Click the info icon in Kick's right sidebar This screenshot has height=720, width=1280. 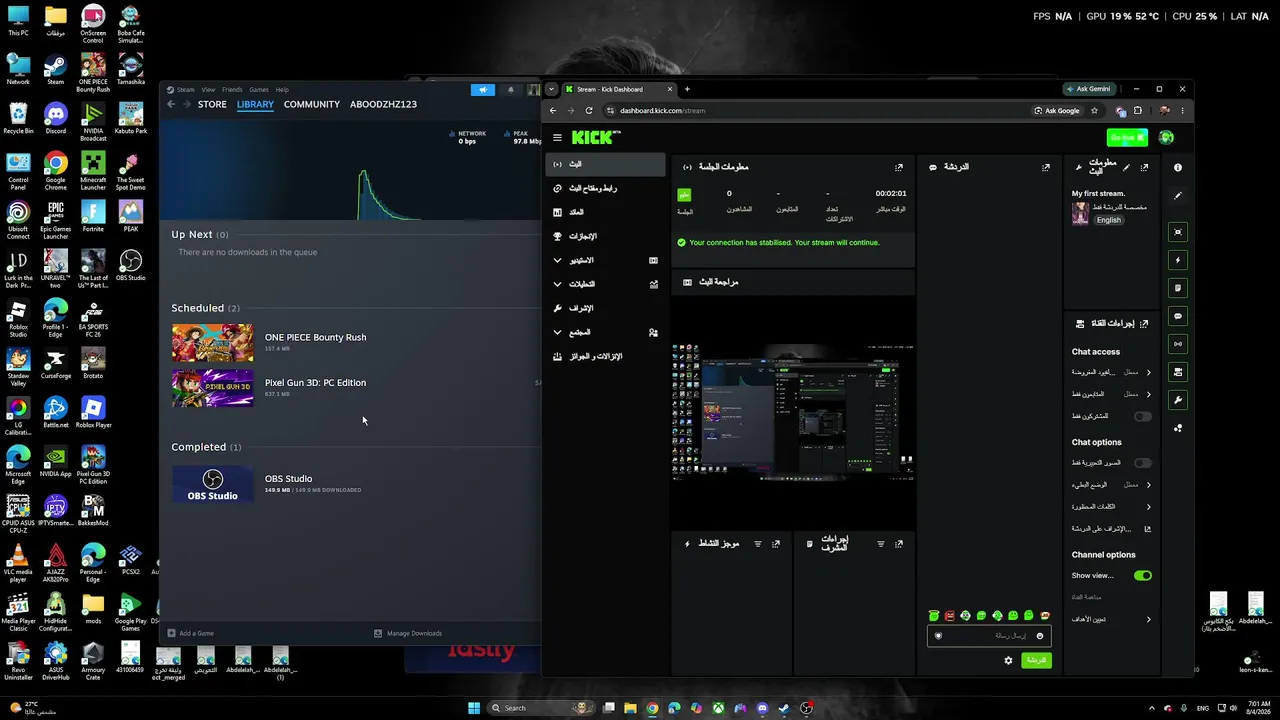[x=1178, y=167]
